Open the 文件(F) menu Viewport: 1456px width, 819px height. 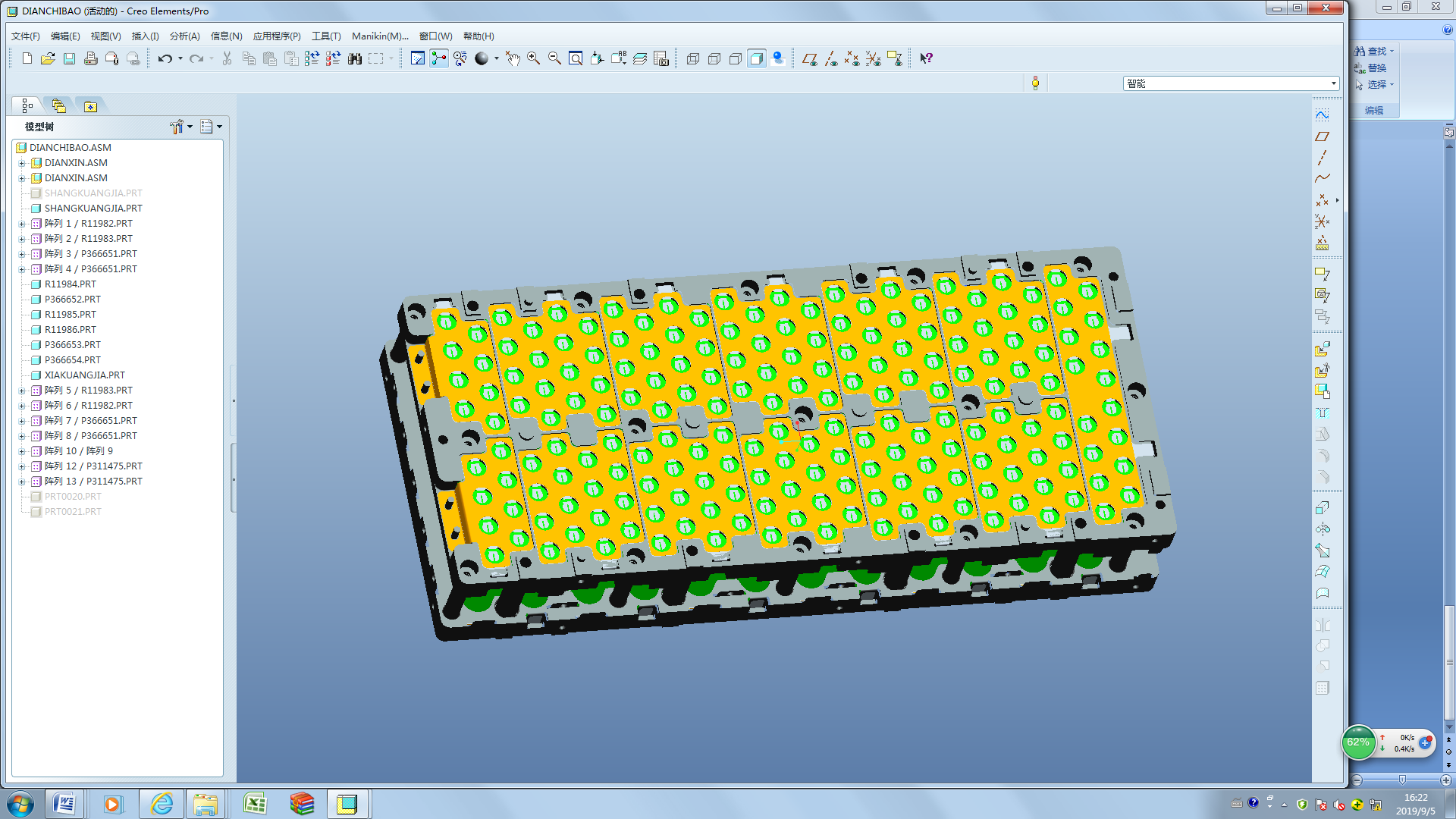pyautogui.click(x=26, y=36)
